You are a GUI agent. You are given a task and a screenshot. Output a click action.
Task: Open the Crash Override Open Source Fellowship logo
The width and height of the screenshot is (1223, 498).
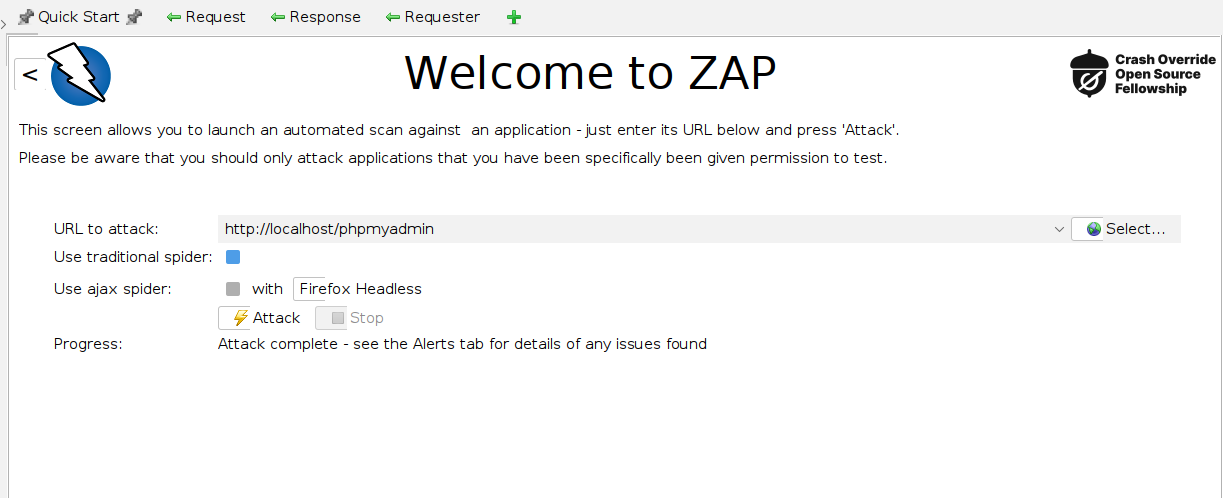pyautogui.click(x=1143, y=74)
